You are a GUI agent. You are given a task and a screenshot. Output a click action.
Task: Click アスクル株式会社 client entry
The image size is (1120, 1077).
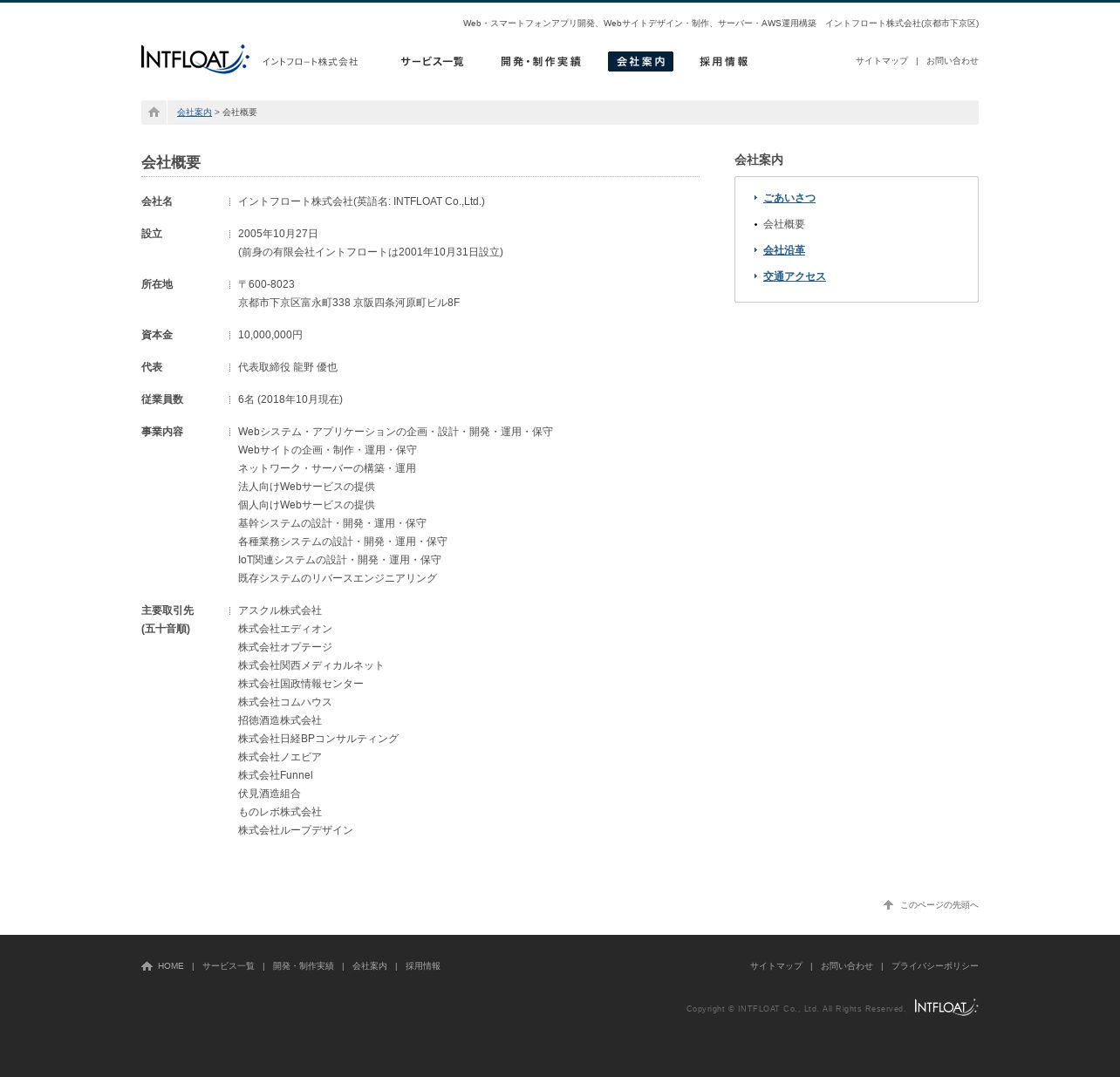coord(280,610)
